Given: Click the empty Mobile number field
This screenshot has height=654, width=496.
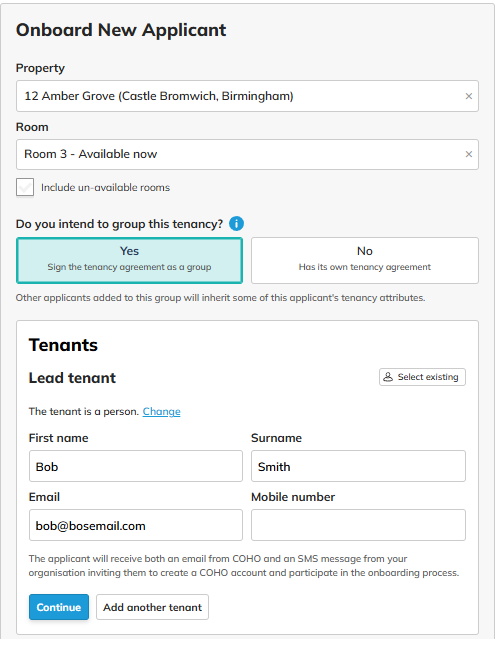Looking at the screenshot, I should [358, 525].
